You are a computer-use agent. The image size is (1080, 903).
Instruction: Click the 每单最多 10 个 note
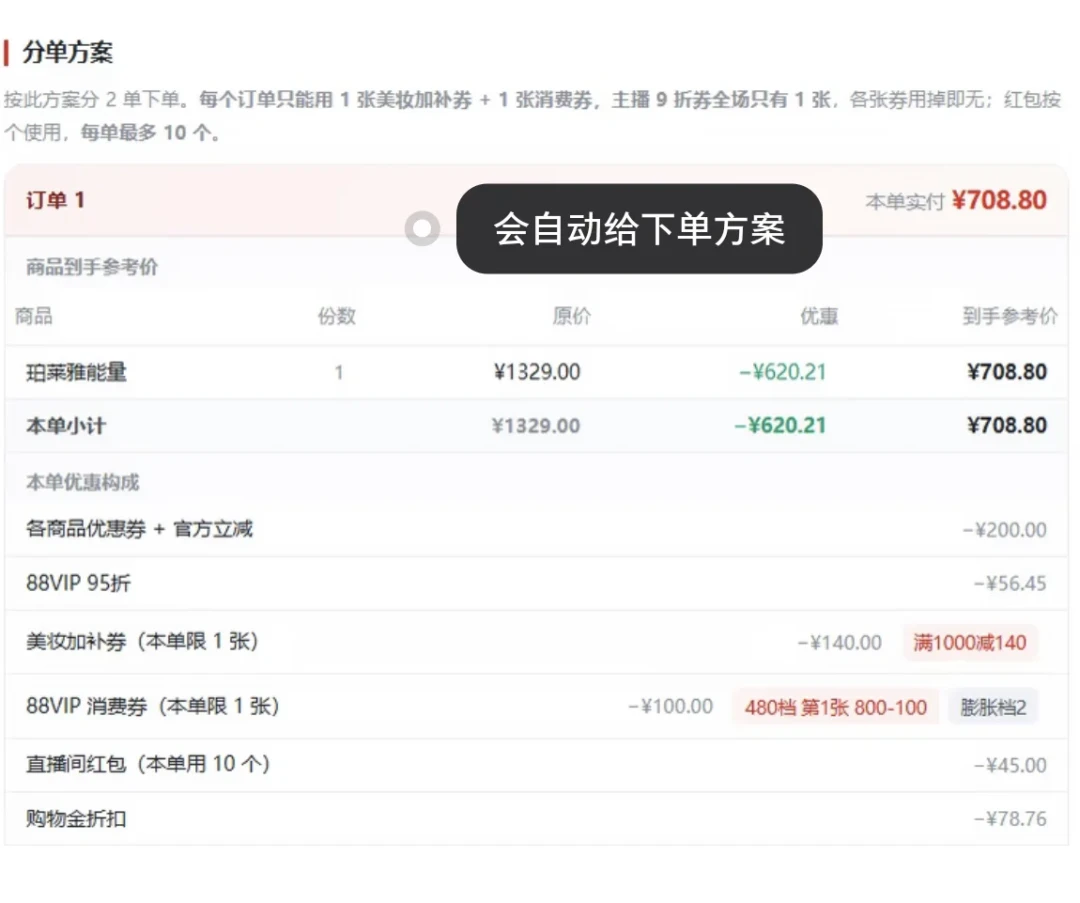coord(150,132)
